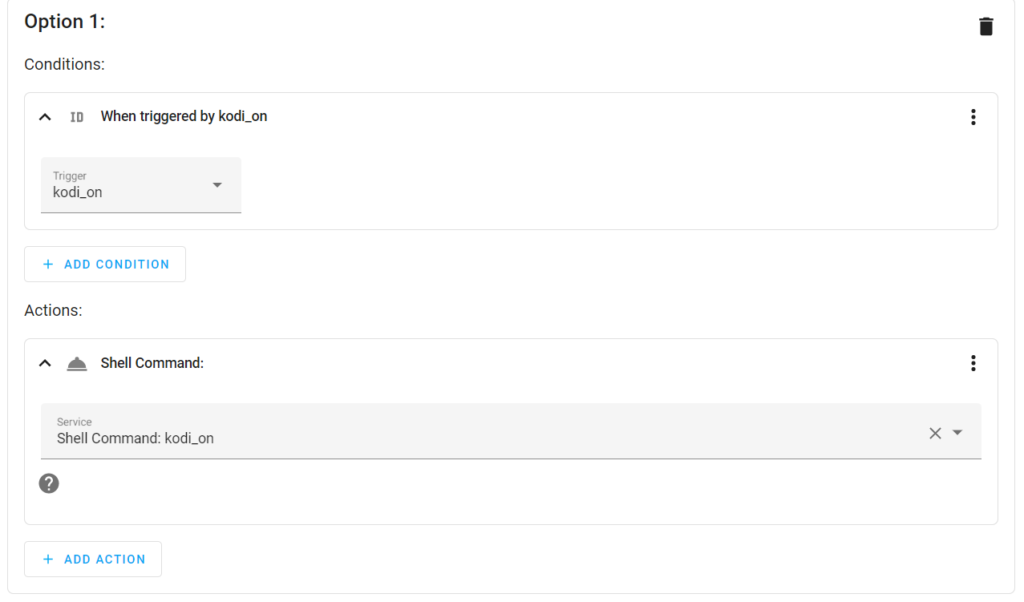Image resolution: width=1024 pixels, height=602 pixels.
Task: Delete Option 1 with trash icon
Action: [x=985, y=27]
